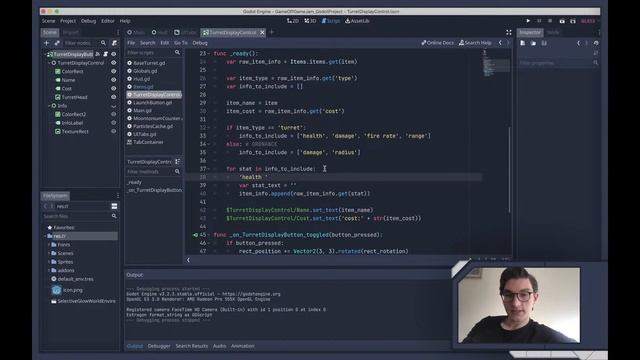The width and height of the screenshot is (640, 360).
Task: Create a new resource in Inspector
Action: (x=523, y=43)
